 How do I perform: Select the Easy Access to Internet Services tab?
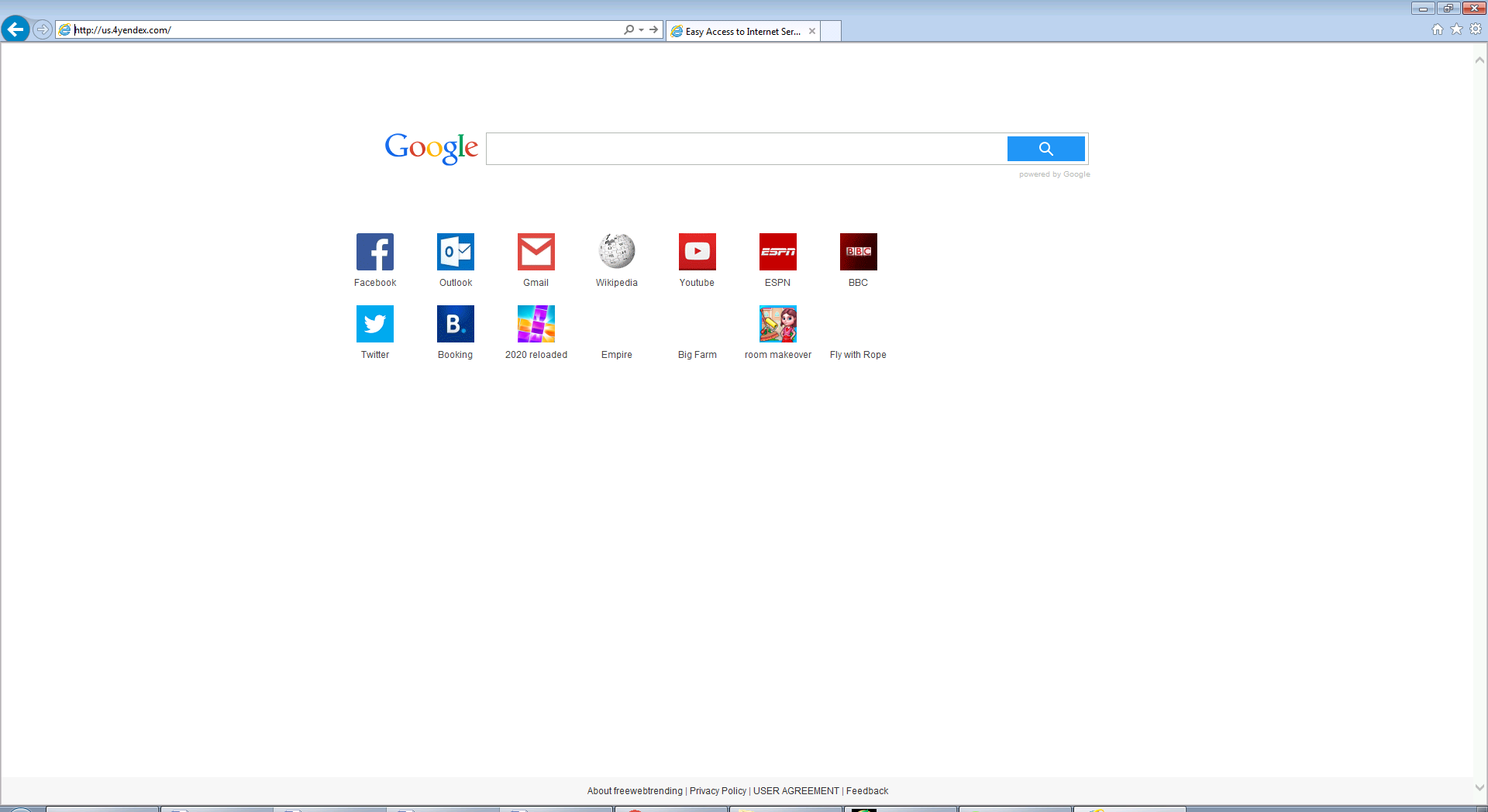tap(742, 31)
